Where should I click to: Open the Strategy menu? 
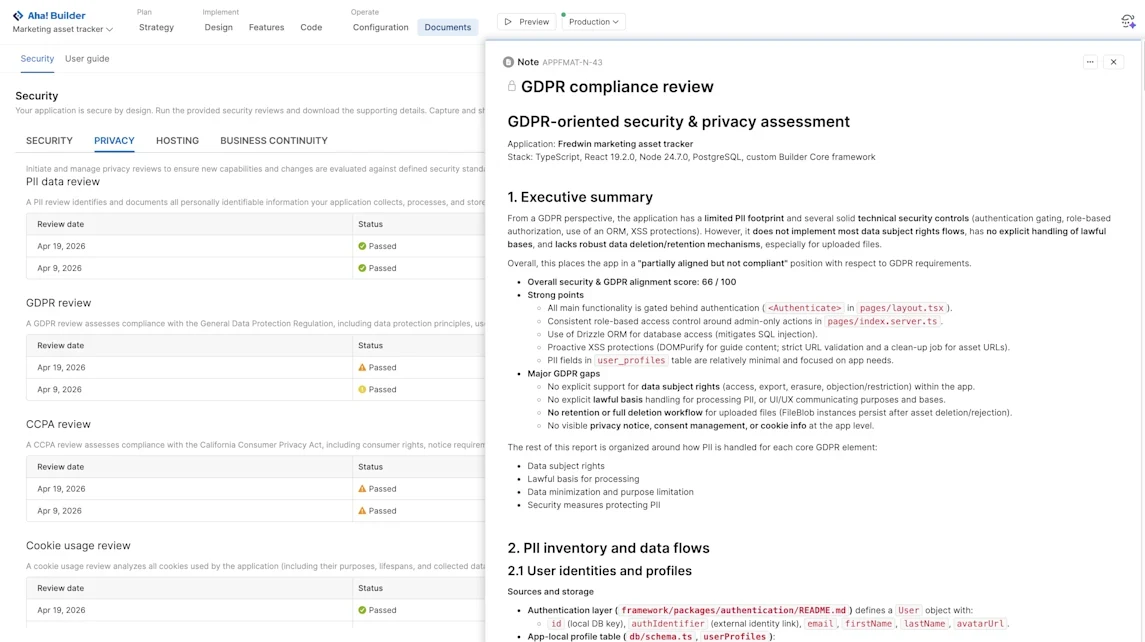coord(156,27)
